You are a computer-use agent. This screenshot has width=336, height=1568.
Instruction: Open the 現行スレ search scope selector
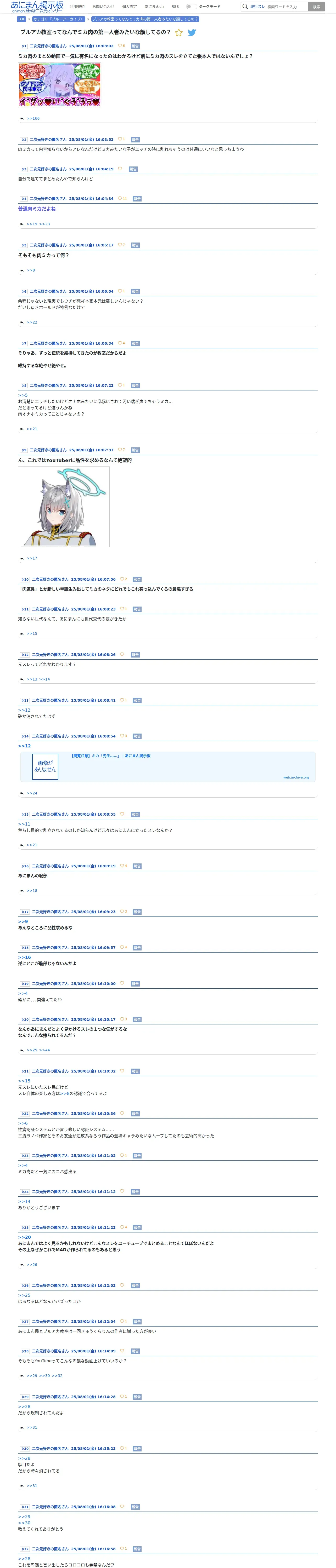point(257,7)
